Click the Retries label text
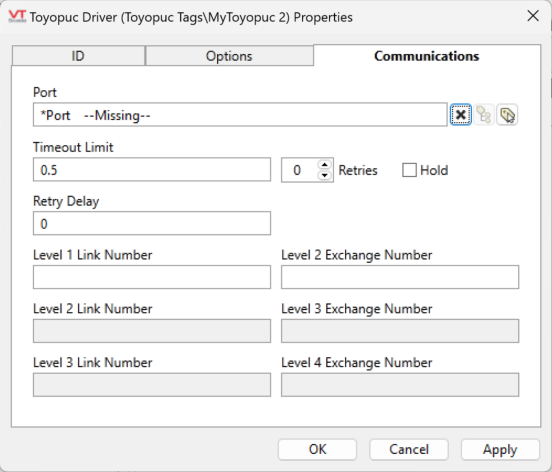Screen dimensions: 552x472 pos(358,170)
